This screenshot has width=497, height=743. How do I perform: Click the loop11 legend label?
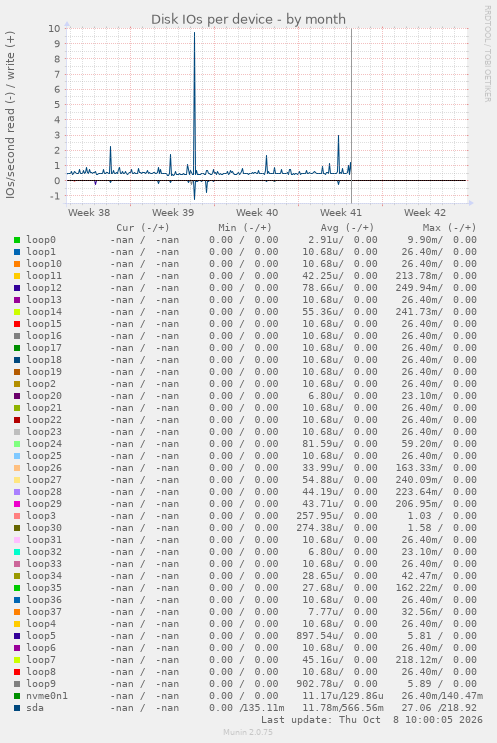(44, 276)
